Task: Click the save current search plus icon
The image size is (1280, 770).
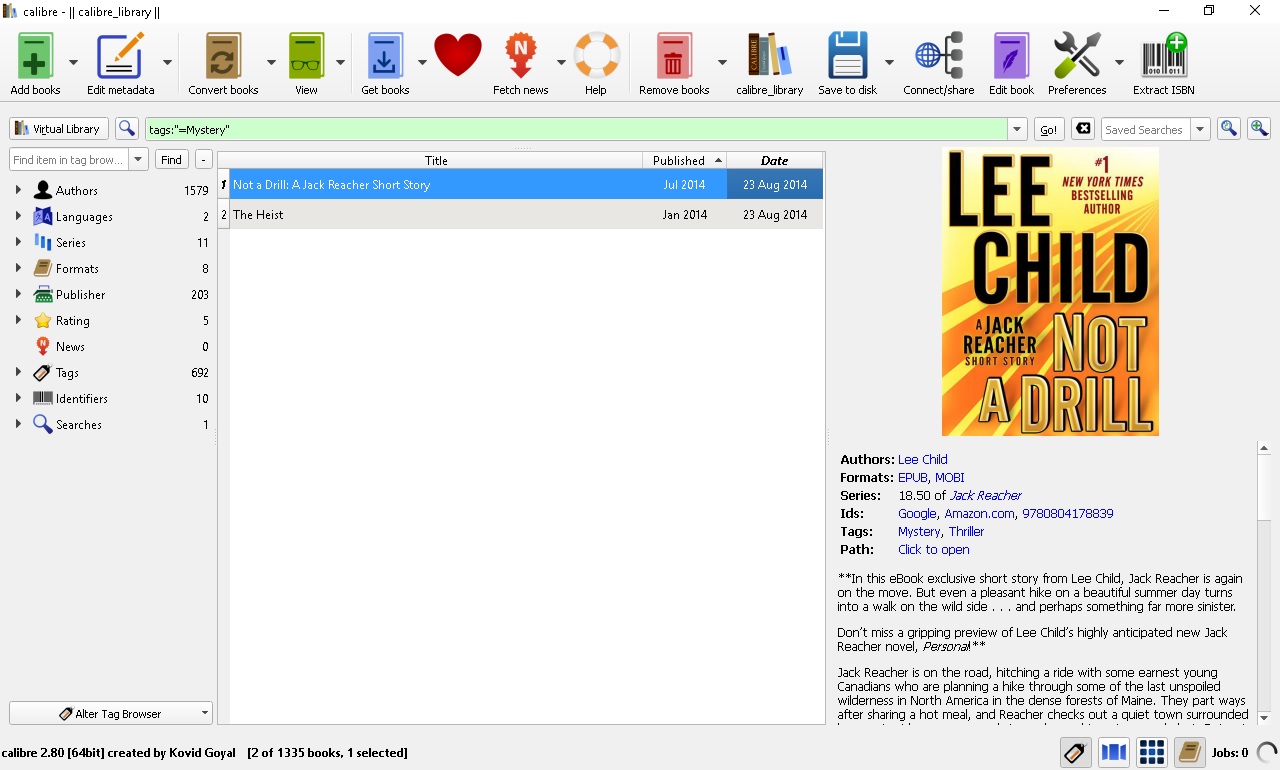Action: coord(1259,129)
